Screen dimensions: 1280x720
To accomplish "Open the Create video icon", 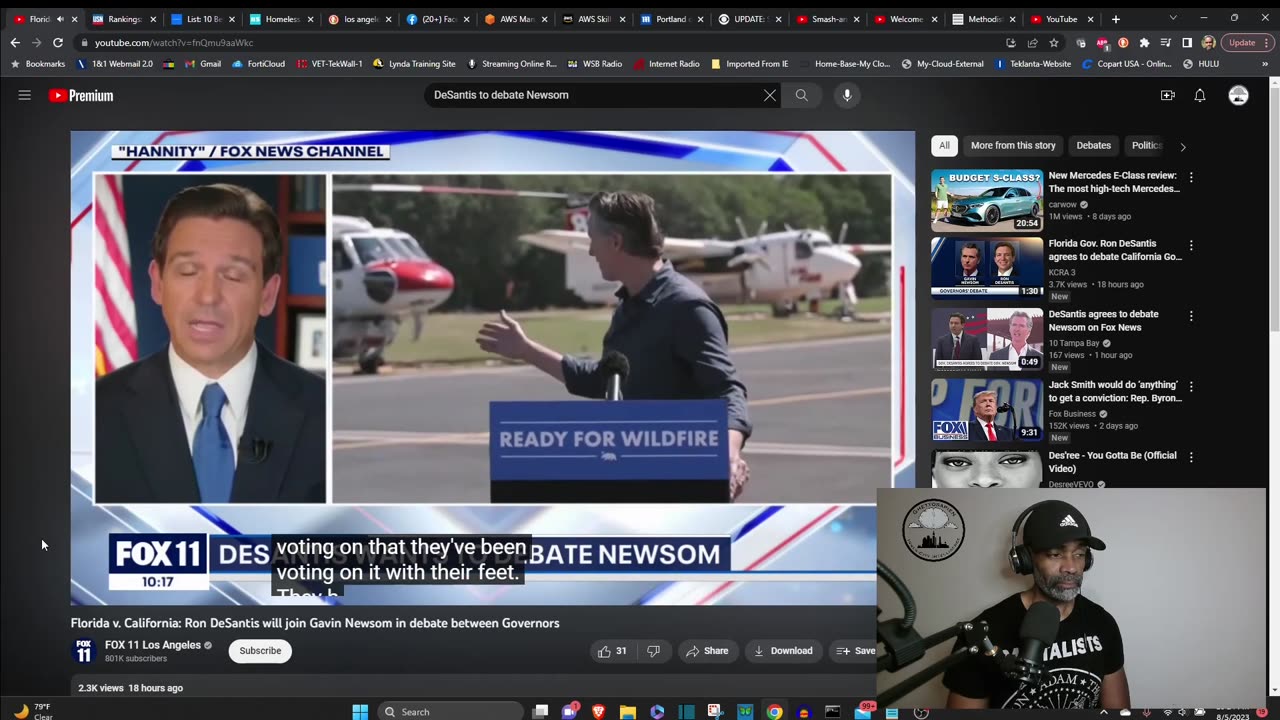I will point(1167,95).
